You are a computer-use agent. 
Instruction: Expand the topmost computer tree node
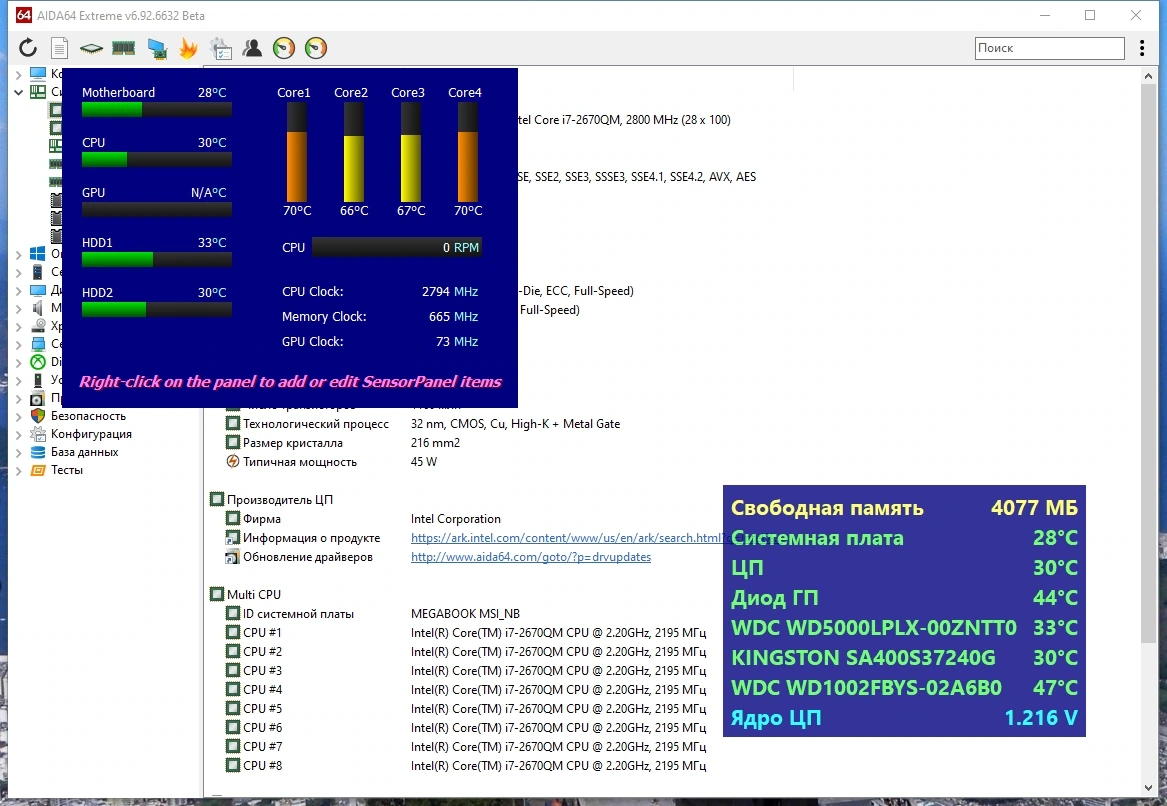click(x=19, y=74)
